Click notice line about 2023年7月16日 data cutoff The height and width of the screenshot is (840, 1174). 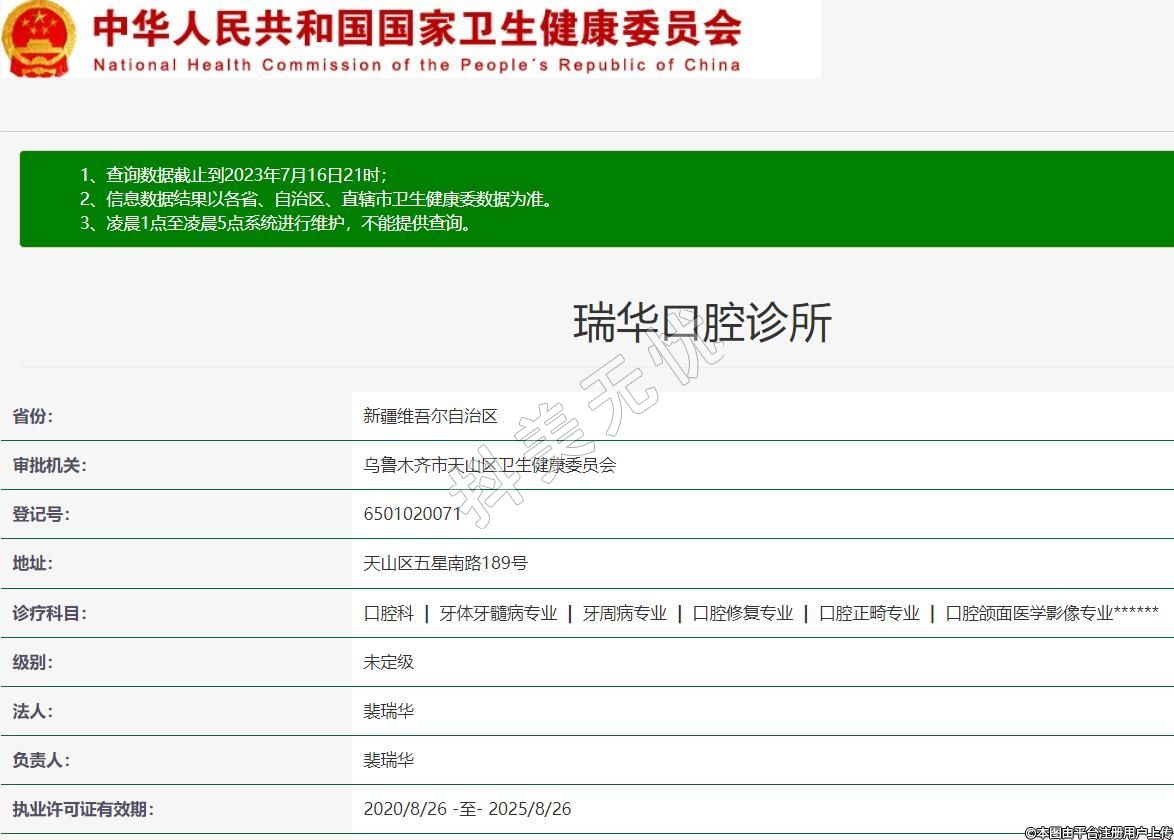[233, 174]
